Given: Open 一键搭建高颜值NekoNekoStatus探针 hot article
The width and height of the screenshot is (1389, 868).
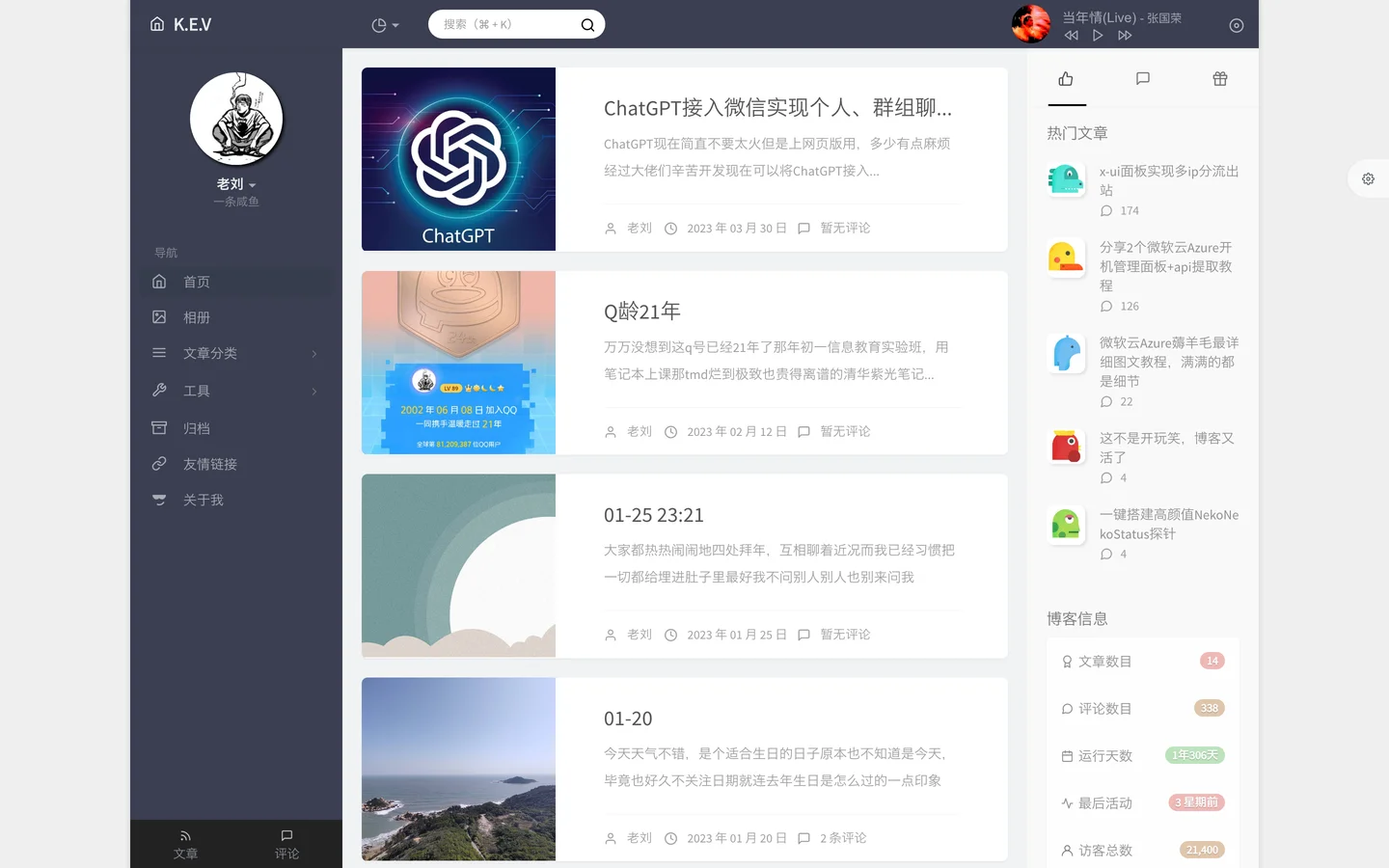Looking at the screenshot, I should click(1169, 524).
